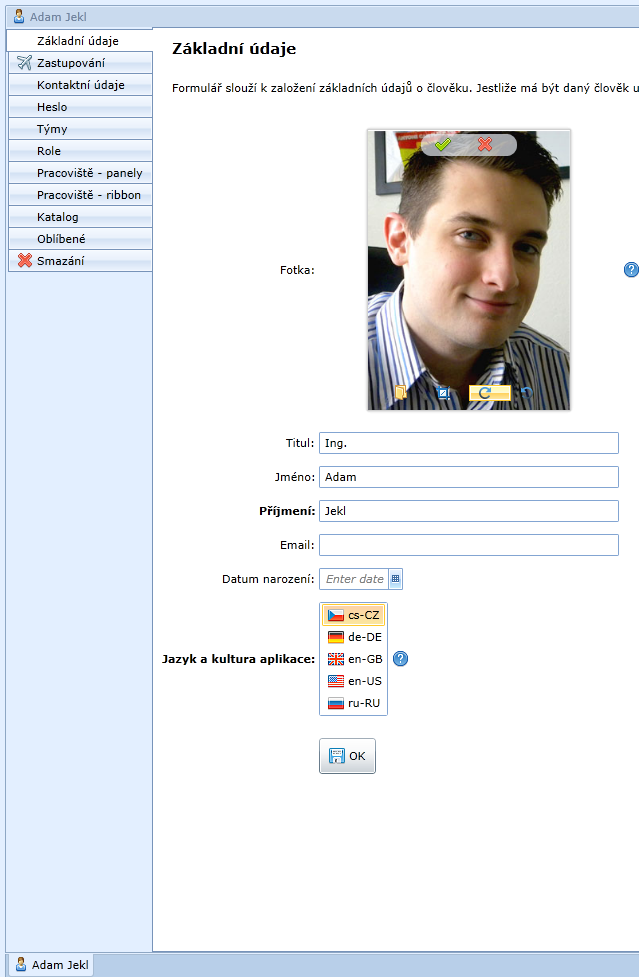Click into the Email input field
The height and width of the screenshot is (977, 639).
coord(468,545)
